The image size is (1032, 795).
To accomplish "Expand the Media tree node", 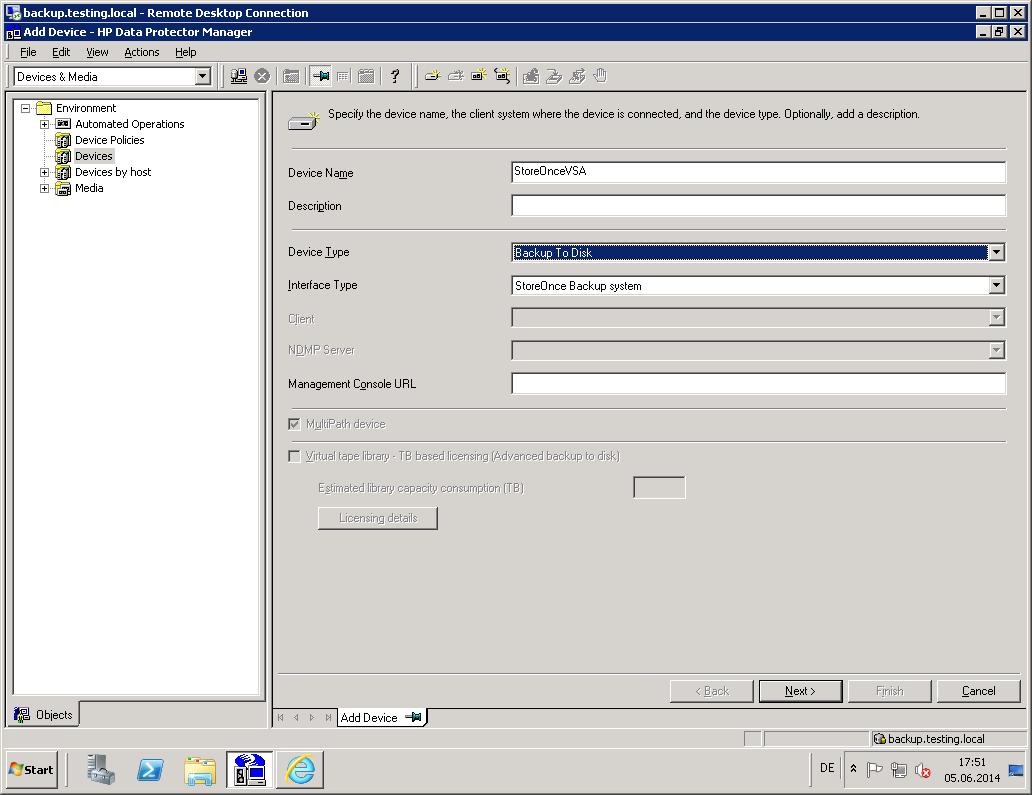I will pos(44,188).
